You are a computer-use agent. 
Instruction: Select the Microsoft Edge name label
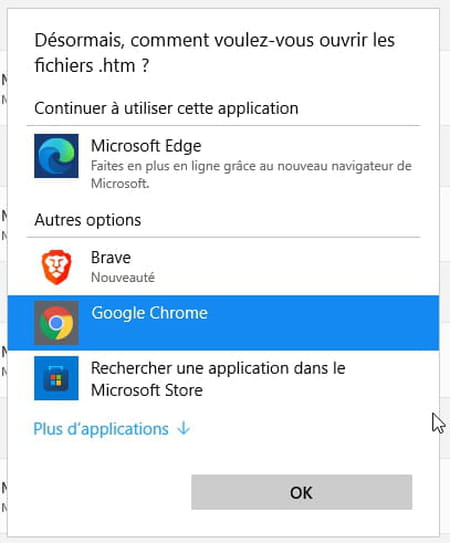(x=146, y=146)
